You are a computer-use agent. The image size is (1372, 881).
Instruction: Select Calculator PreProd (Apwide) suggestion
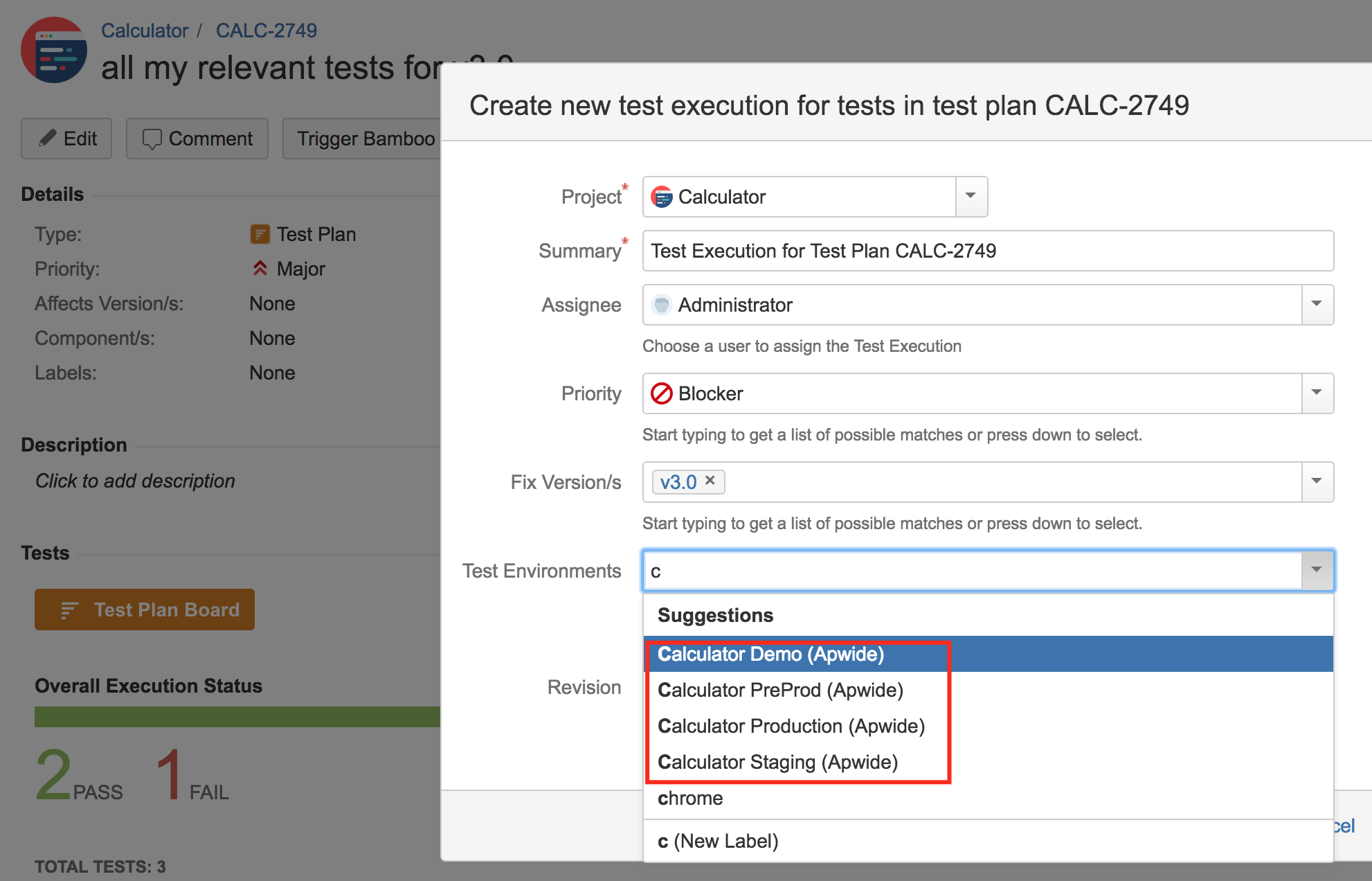988,690
